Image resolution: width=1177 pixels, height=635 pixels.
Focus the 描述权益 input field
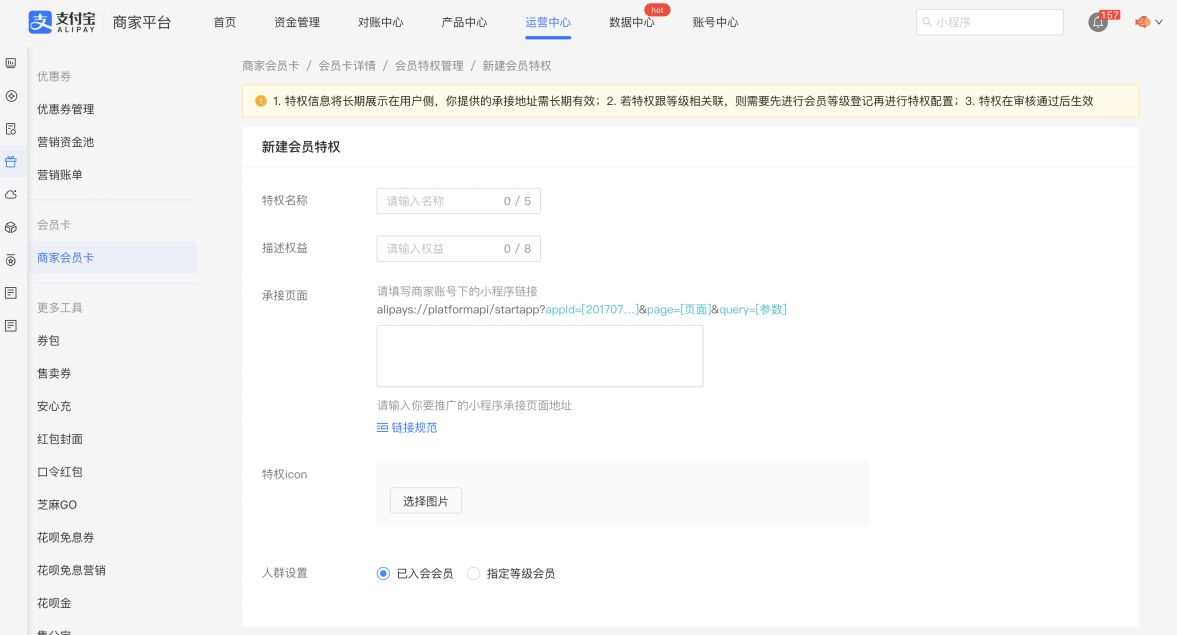point(459,248)
